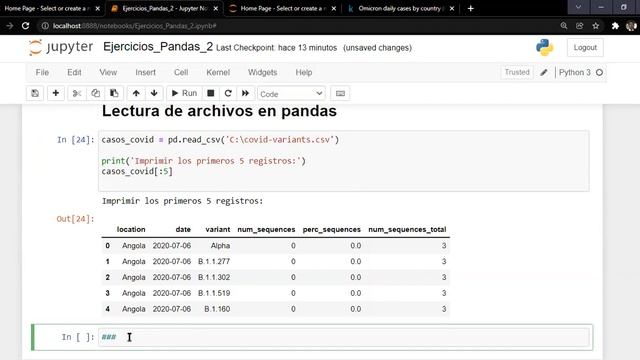Click the location column header
Image resolution: width=640 pixels, height=360 pixels.
pyautogui.click(x=131, y=229)
